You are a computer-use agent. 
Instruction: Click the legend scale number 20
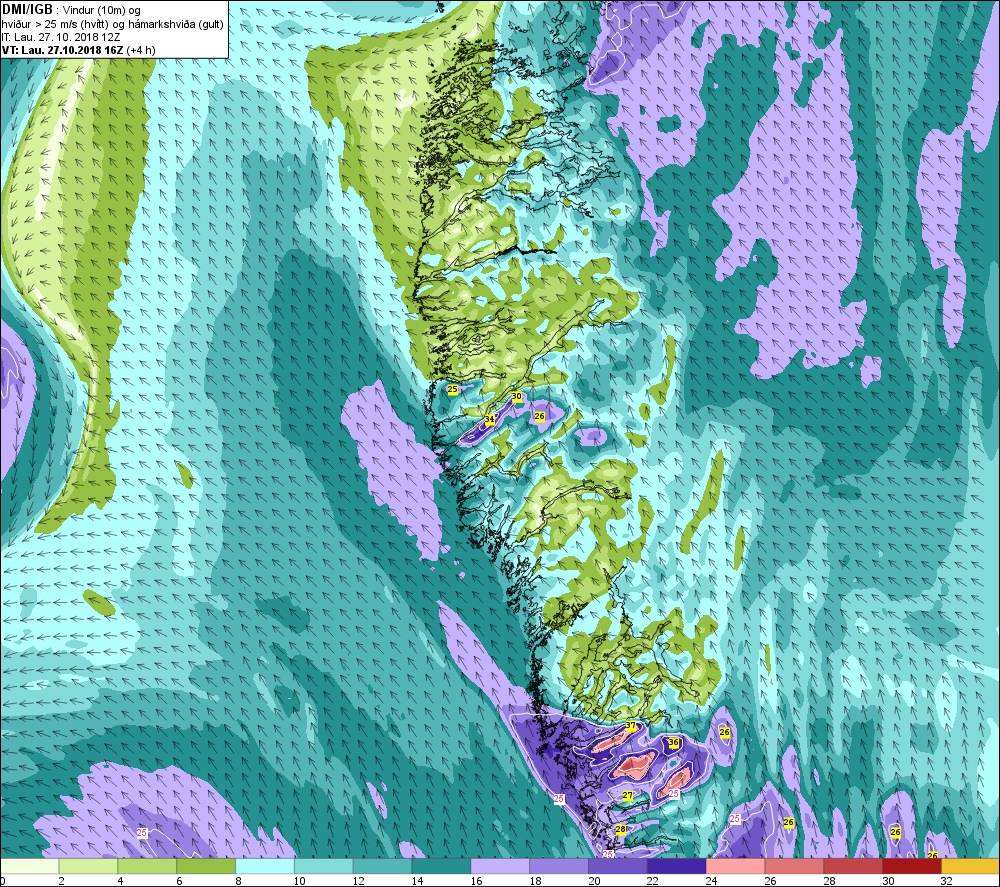(594, 881)
